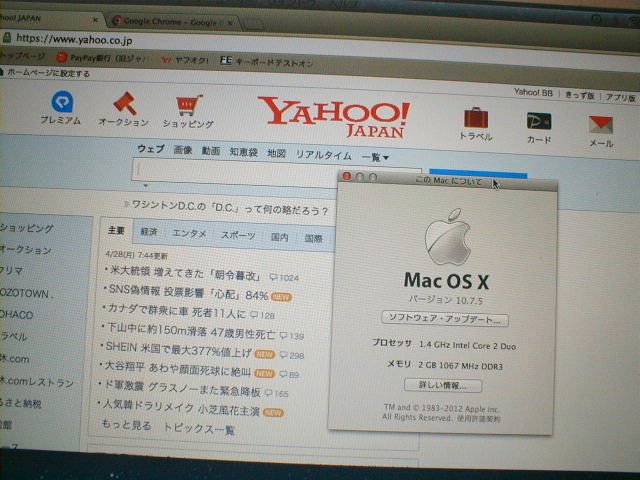Screen dimensions: 640x480
Task: Switch to the 主要 news tab
Action: pos(116,231)
